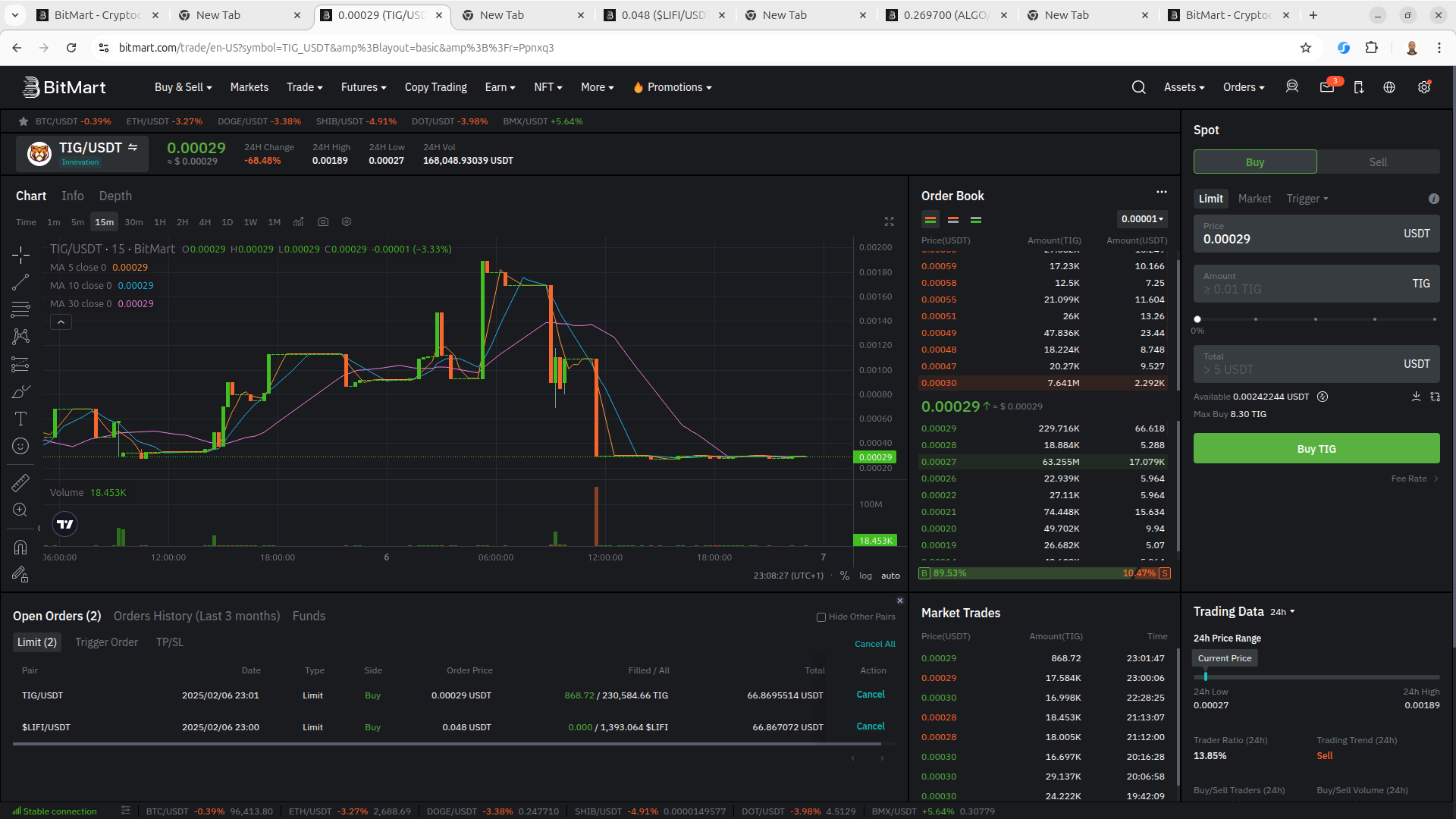Click the Amount TIG input field
This screenshot has width=1456, height=819.
pos(1316,284)
